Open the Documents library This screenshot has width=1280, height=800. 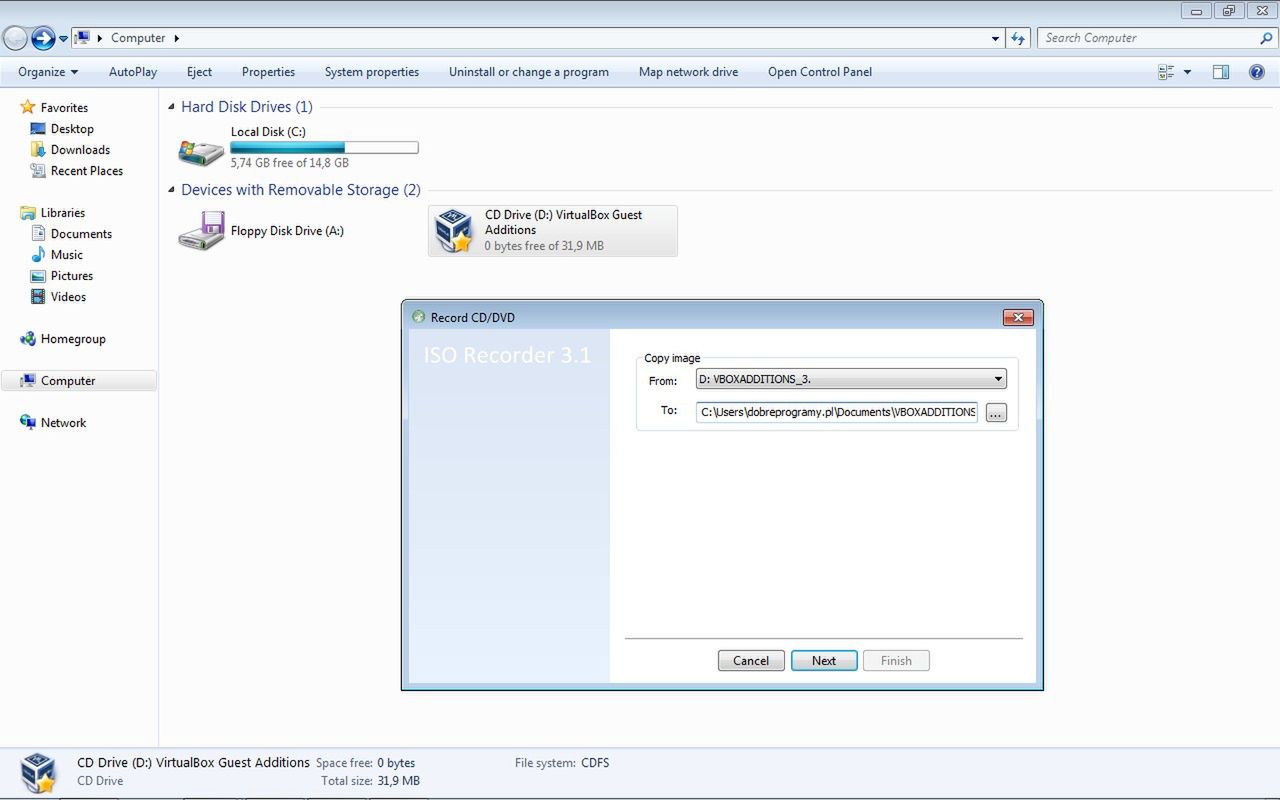click(x=81, y=234)
